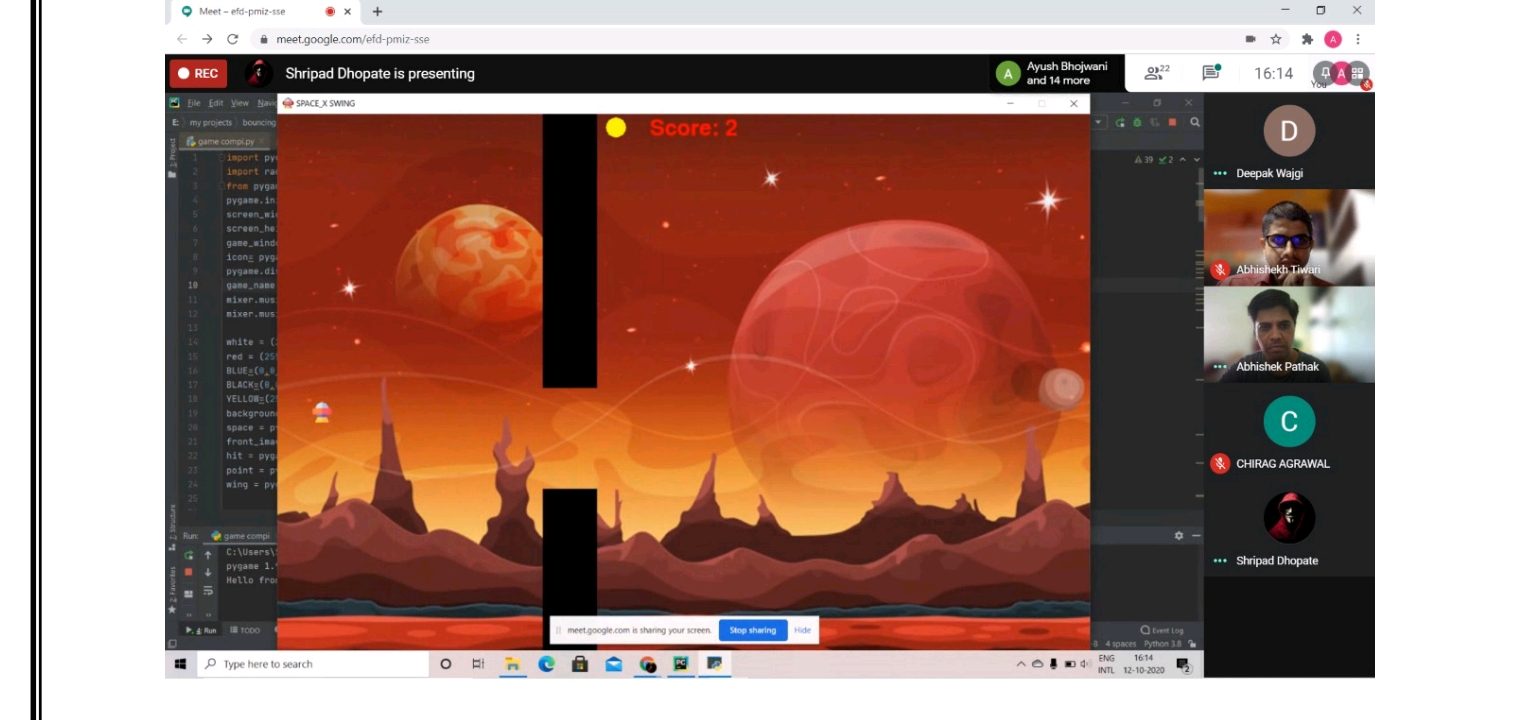Stop the run with the red square in Run panel

pos(188,572)
